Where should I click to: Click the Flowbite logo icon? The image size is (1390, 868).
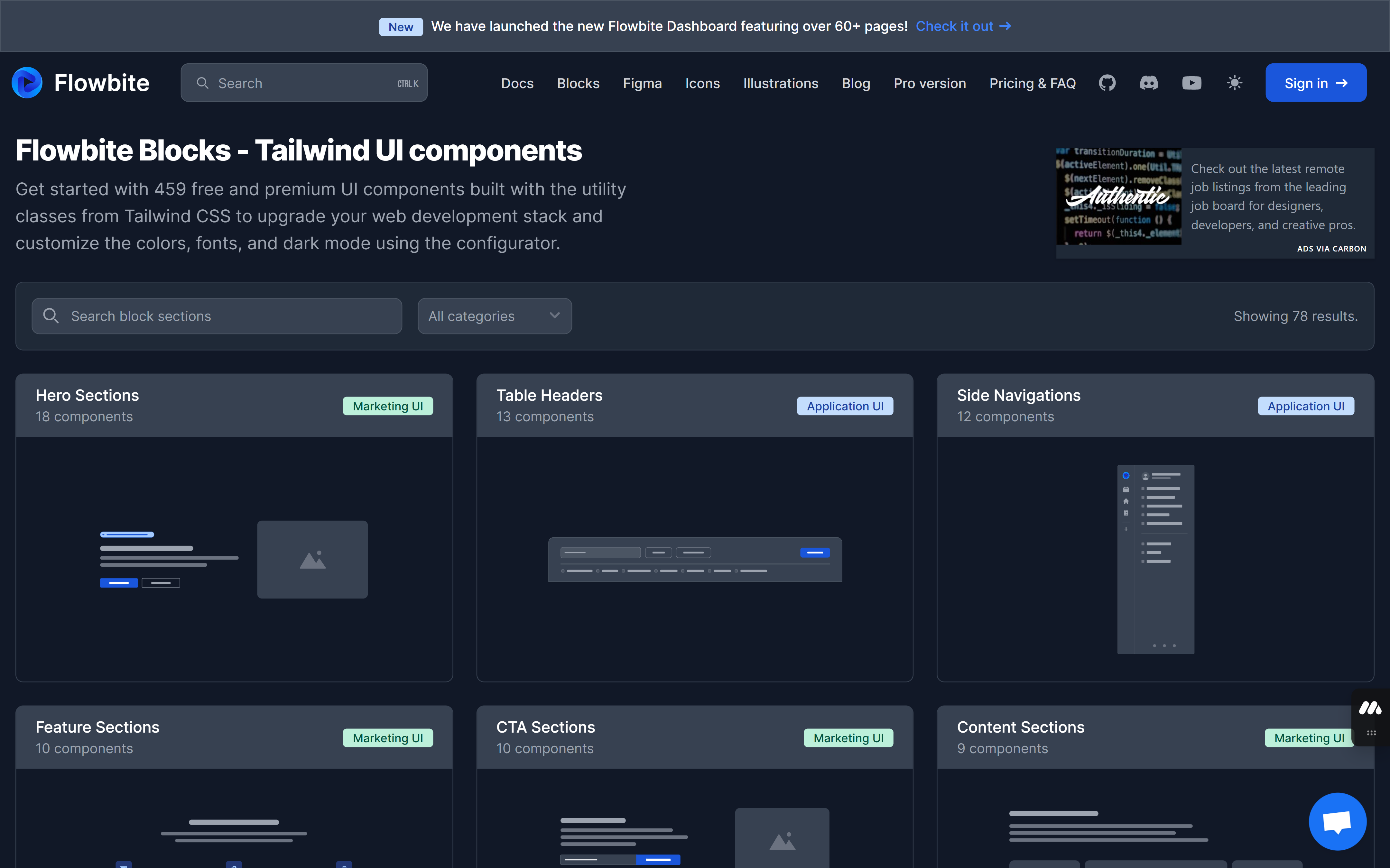(27, 83)
